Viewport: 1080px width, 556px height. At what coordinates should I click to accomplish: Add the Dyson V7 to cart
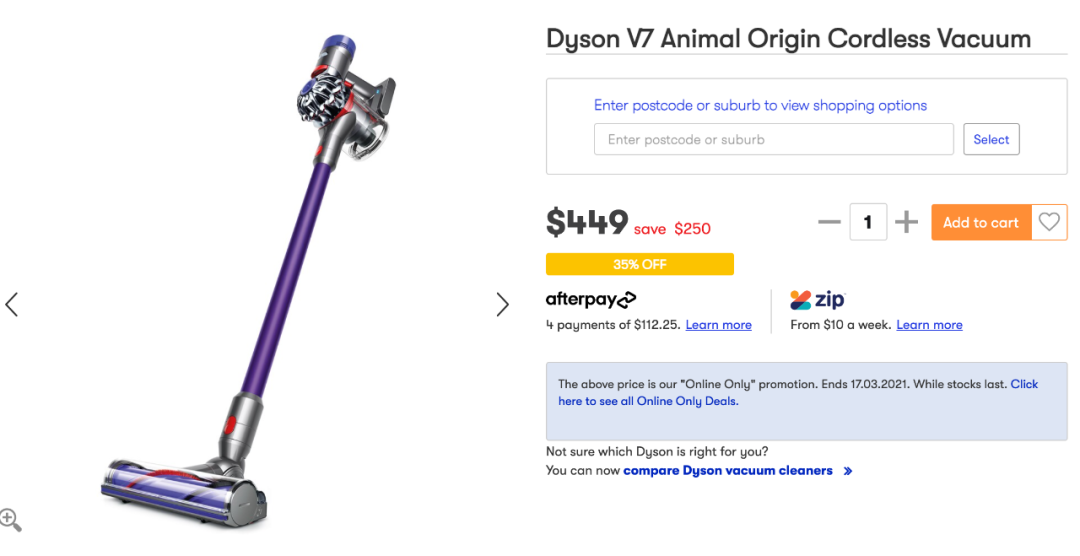click(x=980, y=222)
